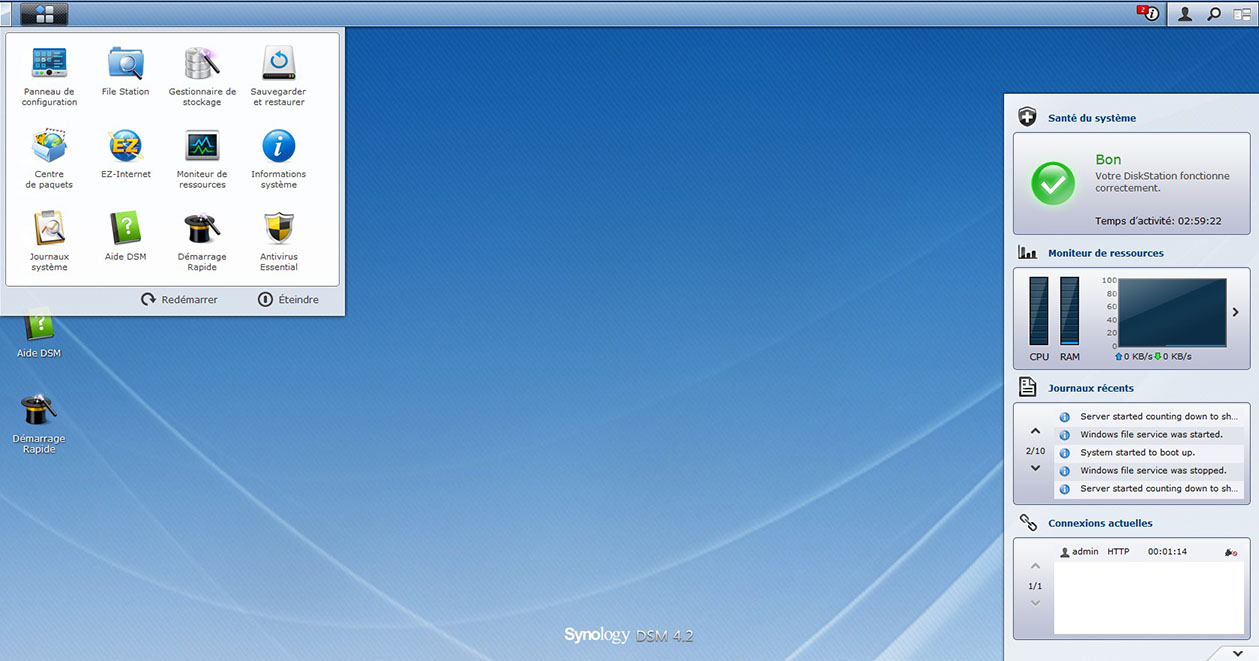Click the RAM usage bar
Image resolution: width=1259 pixels, height=661 pixels.
coord(1070,311)
